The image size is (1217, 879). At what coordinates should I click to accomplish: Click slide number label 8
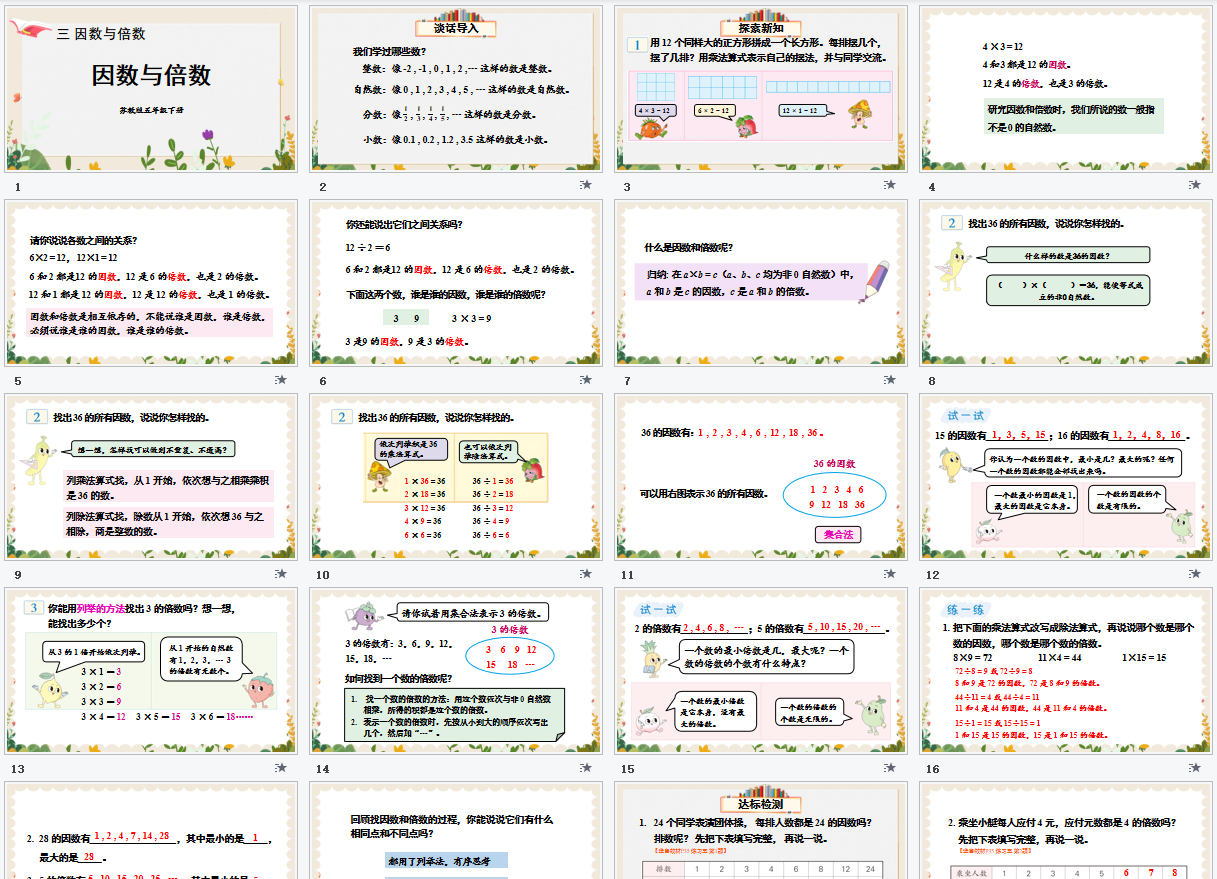[932, 381]
